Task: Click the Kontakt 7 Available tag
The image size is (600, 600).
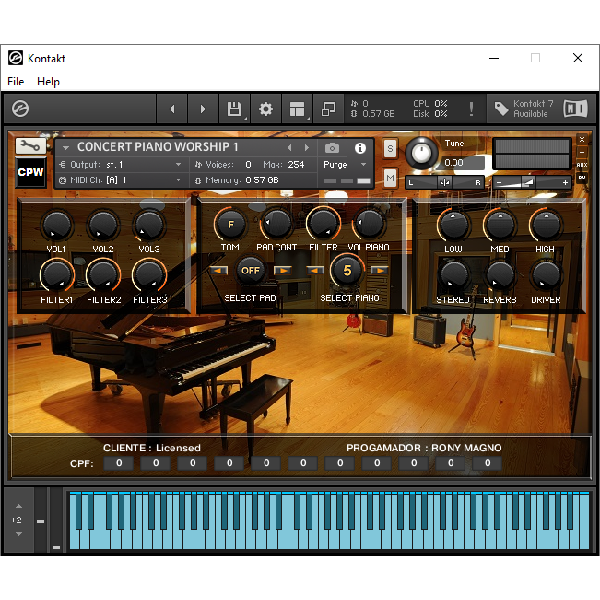Action: [x=523, y=109]
